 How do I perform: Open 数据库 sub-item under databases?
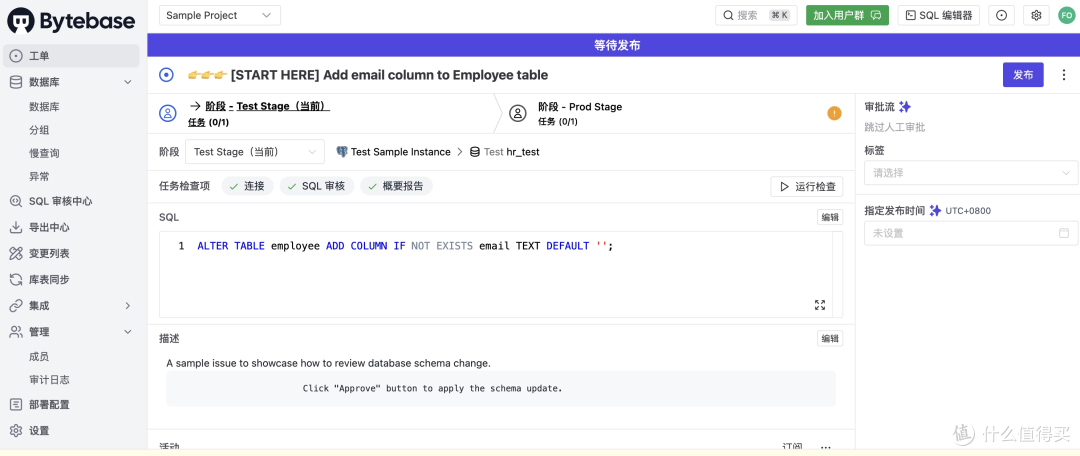[x=44, y=107]
